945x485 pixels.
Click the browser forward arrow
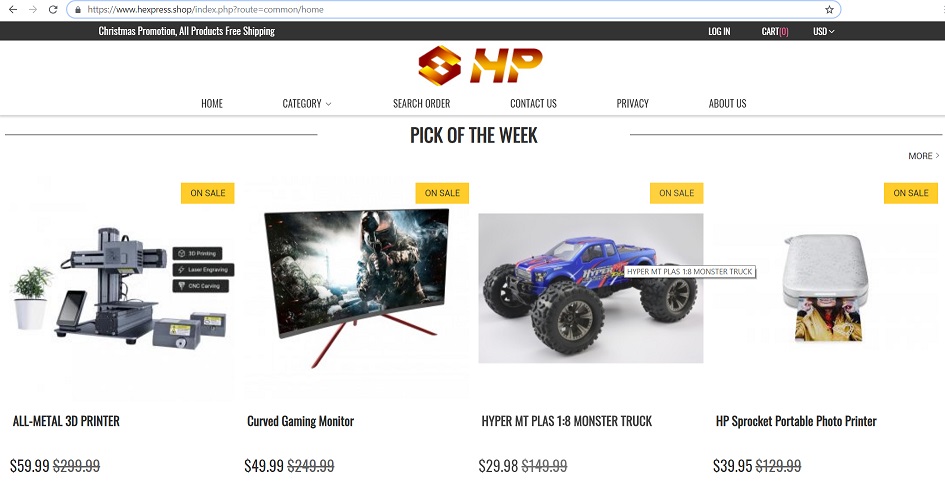tap(33, 10)
